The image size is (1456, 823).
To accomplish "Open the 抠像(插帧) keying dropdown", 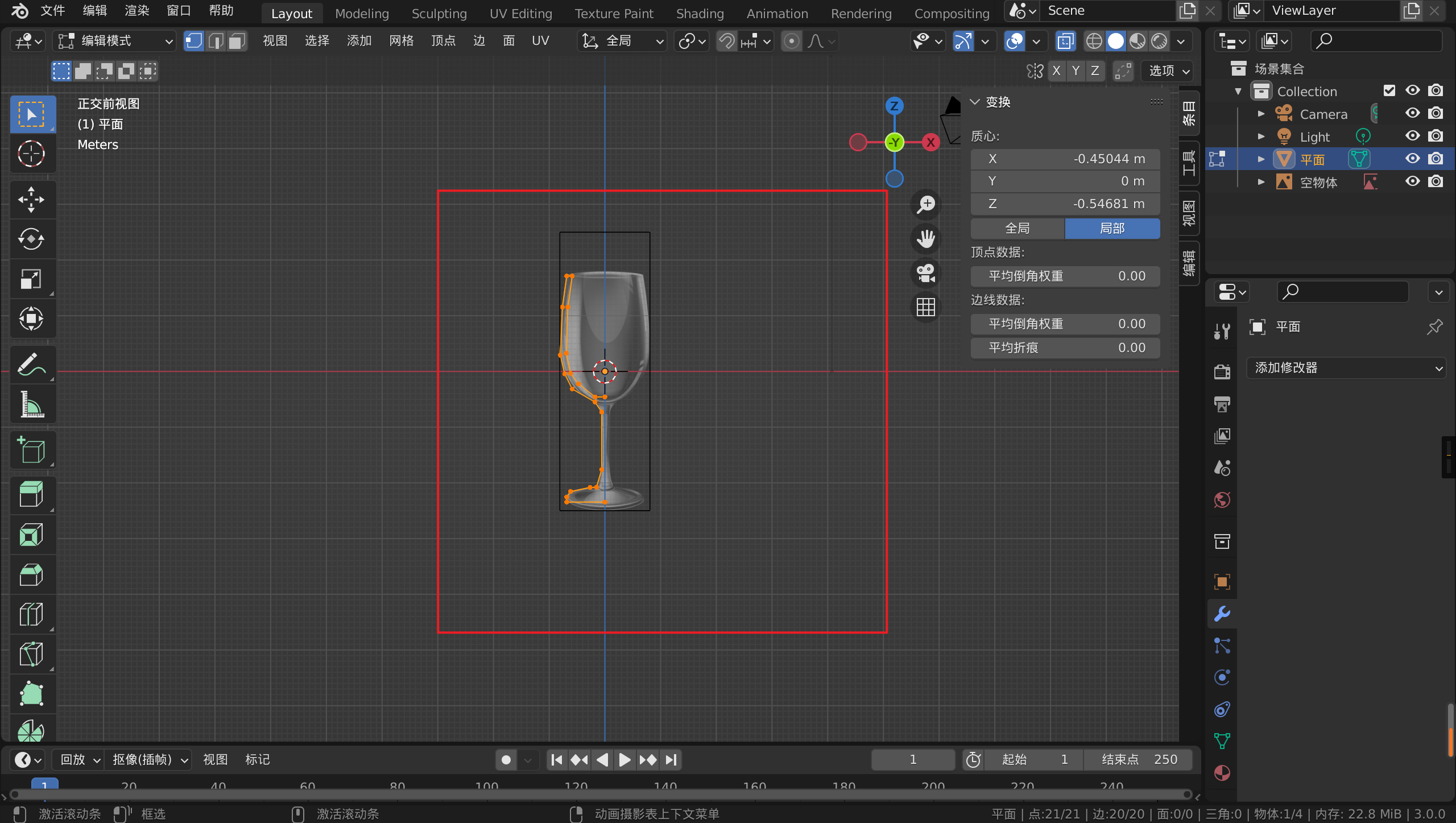I will pyautogui.click(x=149, y=759).
